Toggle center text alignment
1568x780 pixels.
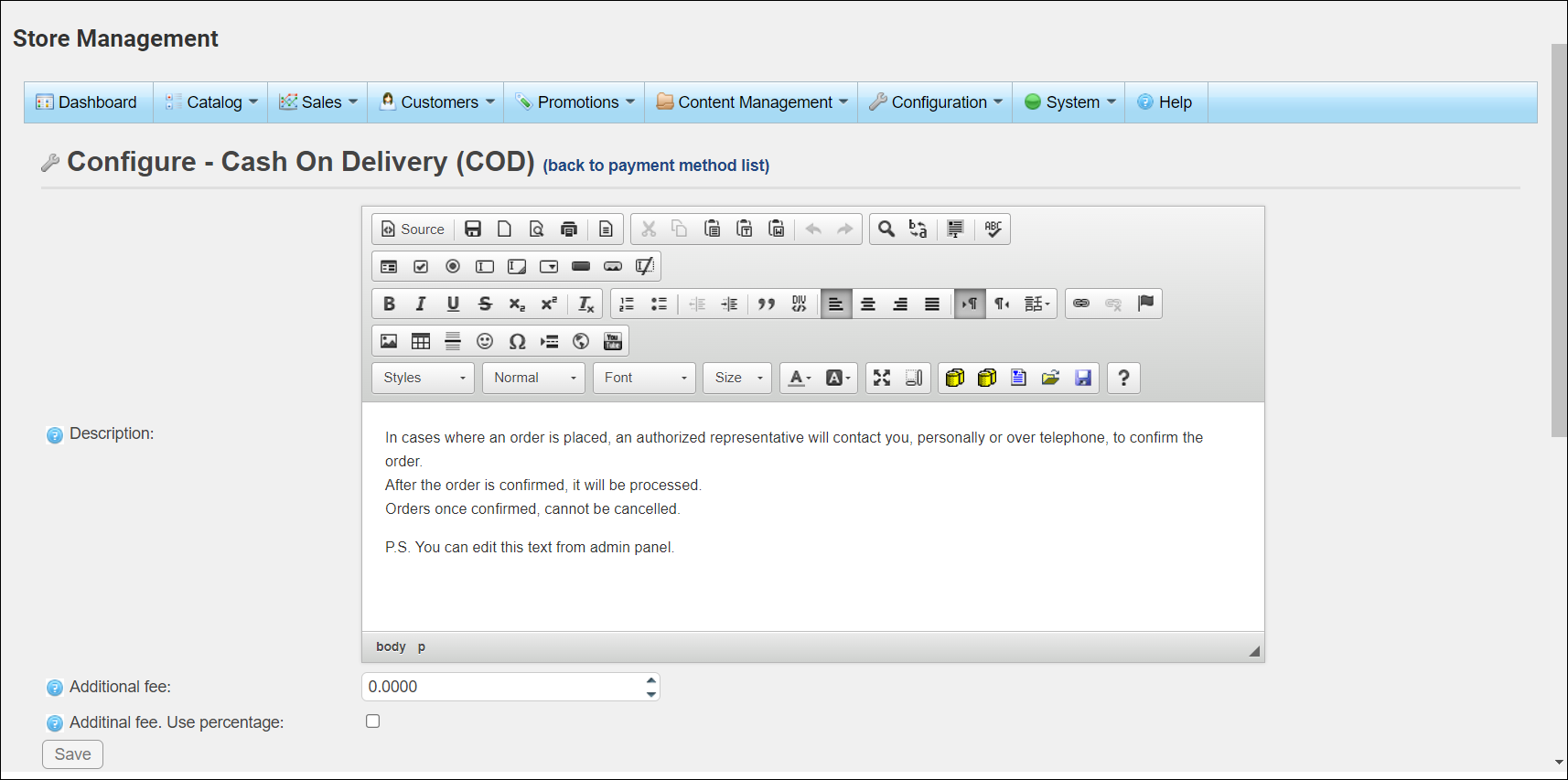(x=868, y=304)
